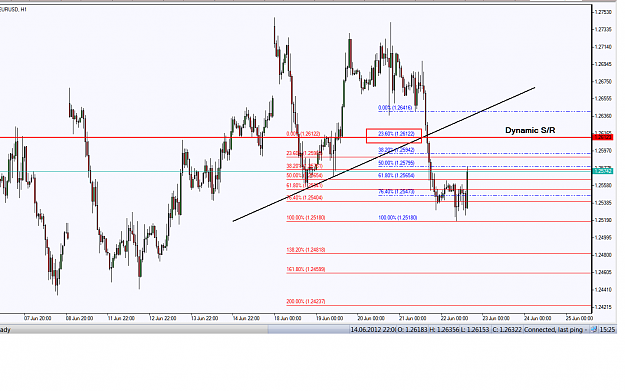Click the red 1.26122 price tag on price axis
This screenshot has width=625, height=391.
603,137
